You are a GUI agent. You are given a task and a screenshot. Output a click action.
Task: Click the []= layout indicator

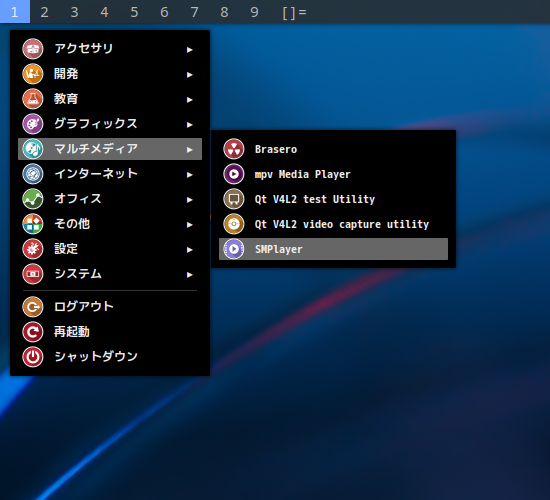tap(294, 12)
